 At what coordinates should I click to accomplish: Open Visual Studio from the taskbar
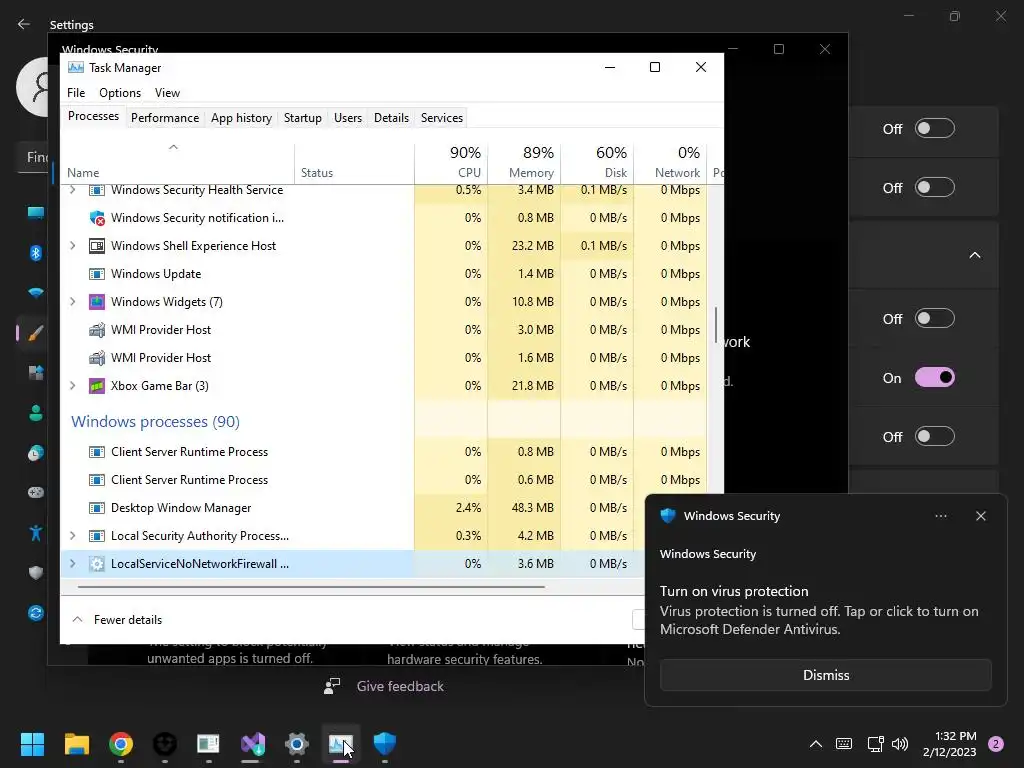[253, 743]
